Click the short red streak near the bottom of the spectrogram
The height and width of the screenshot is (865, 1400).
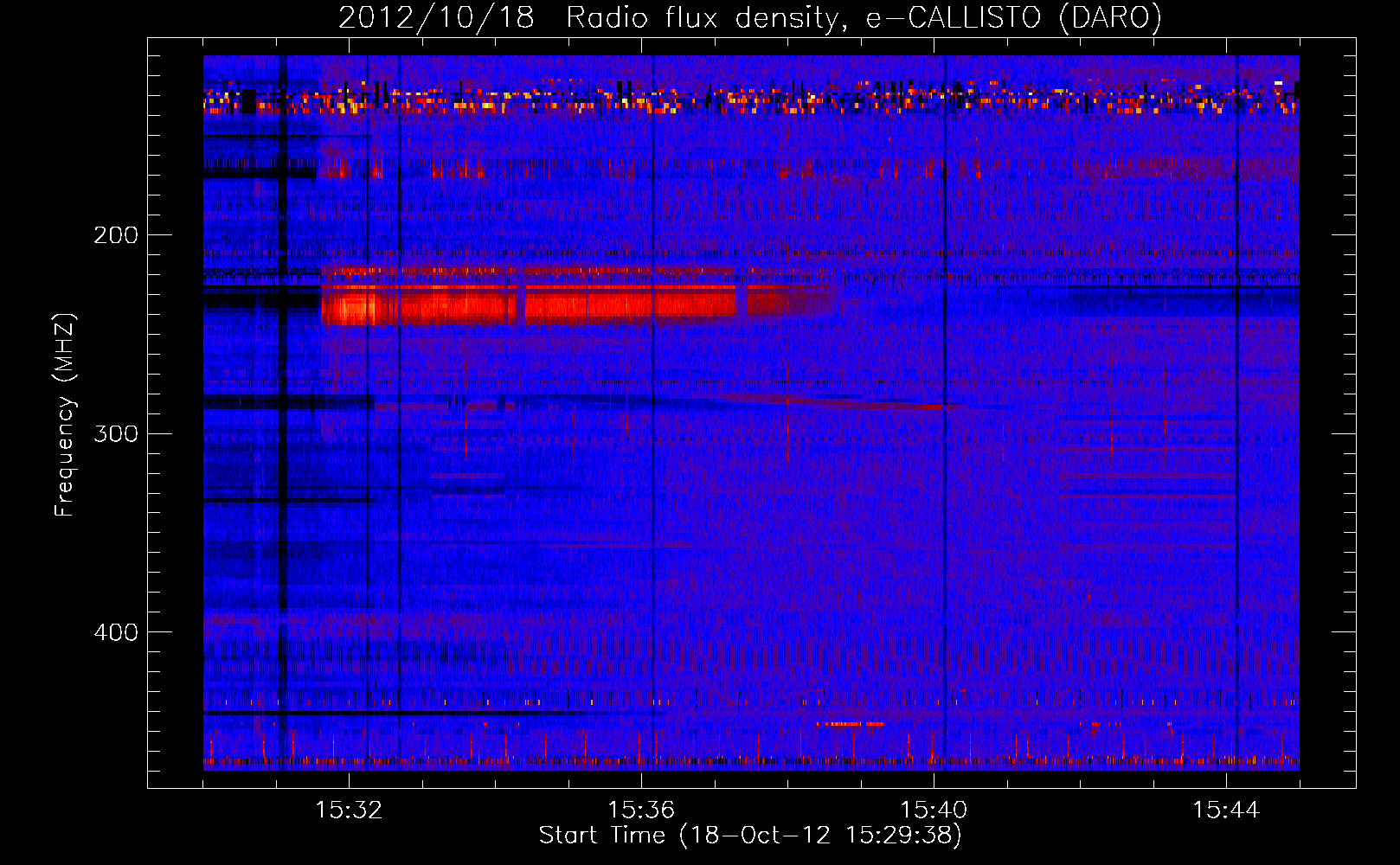[x=851, y=724]
